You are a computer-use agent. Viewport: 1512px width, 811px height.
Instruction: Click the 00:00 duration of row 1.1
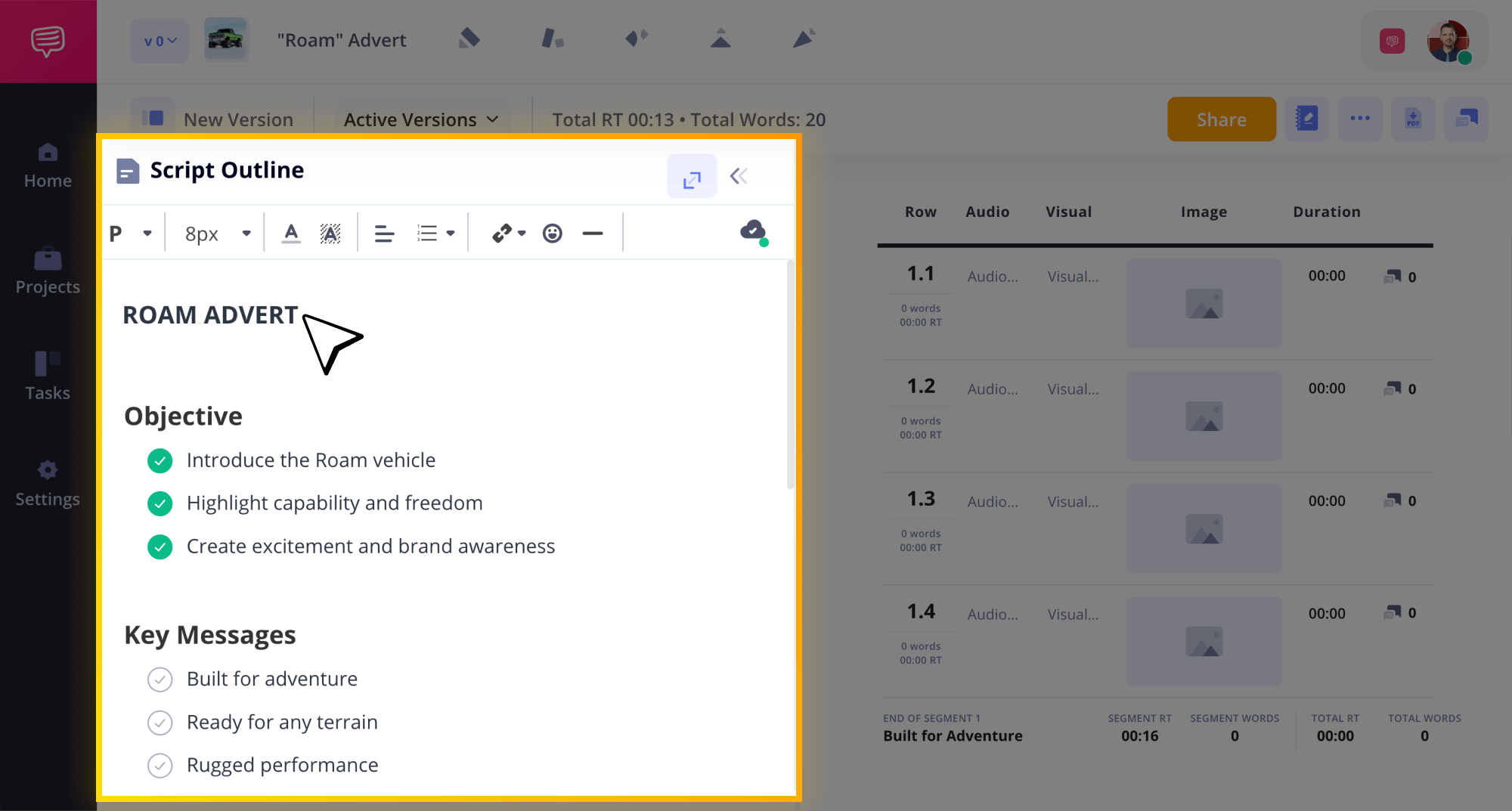point(1327,276)
